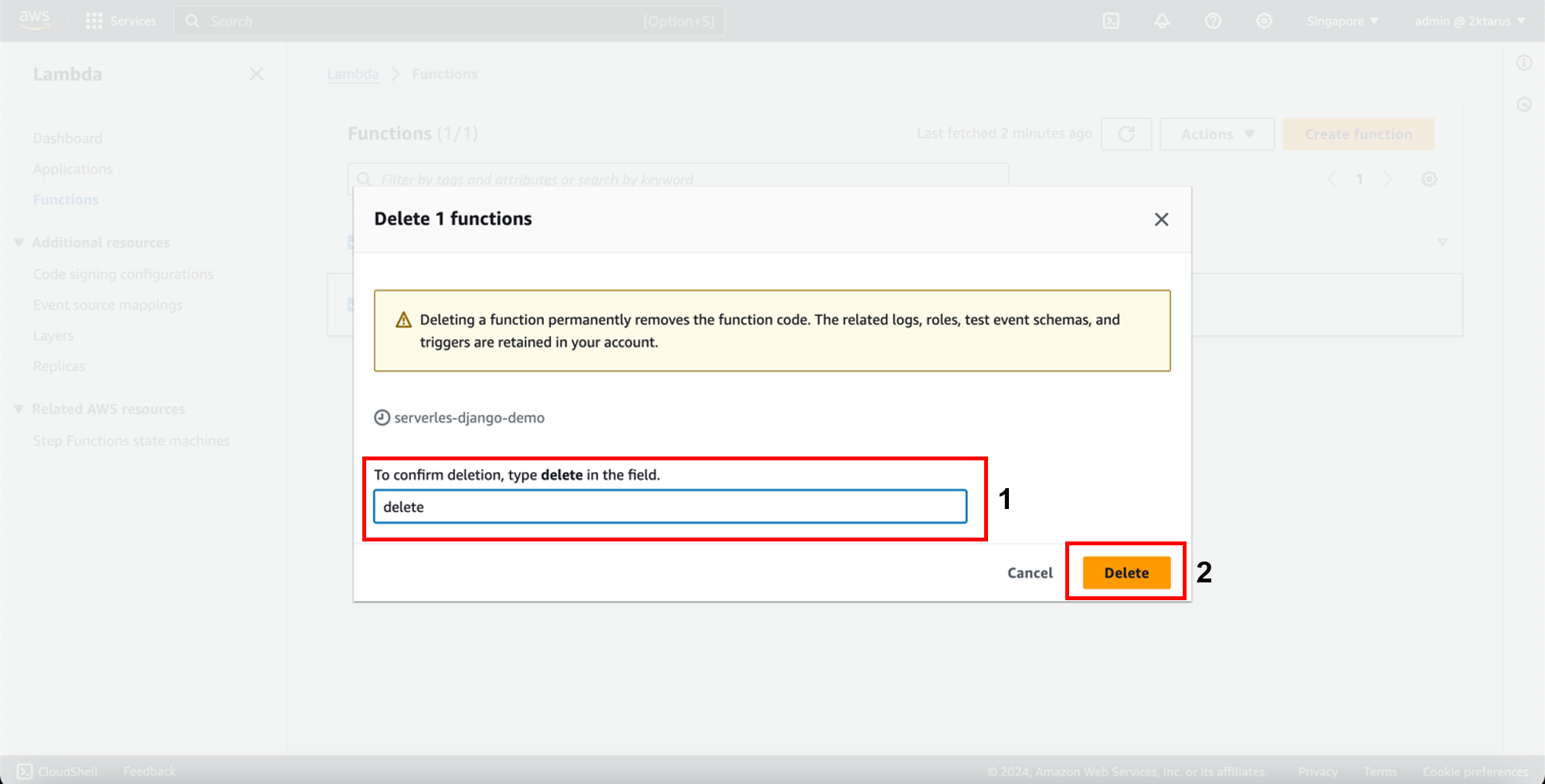Collapse Additional resources section

pos(19,243)
